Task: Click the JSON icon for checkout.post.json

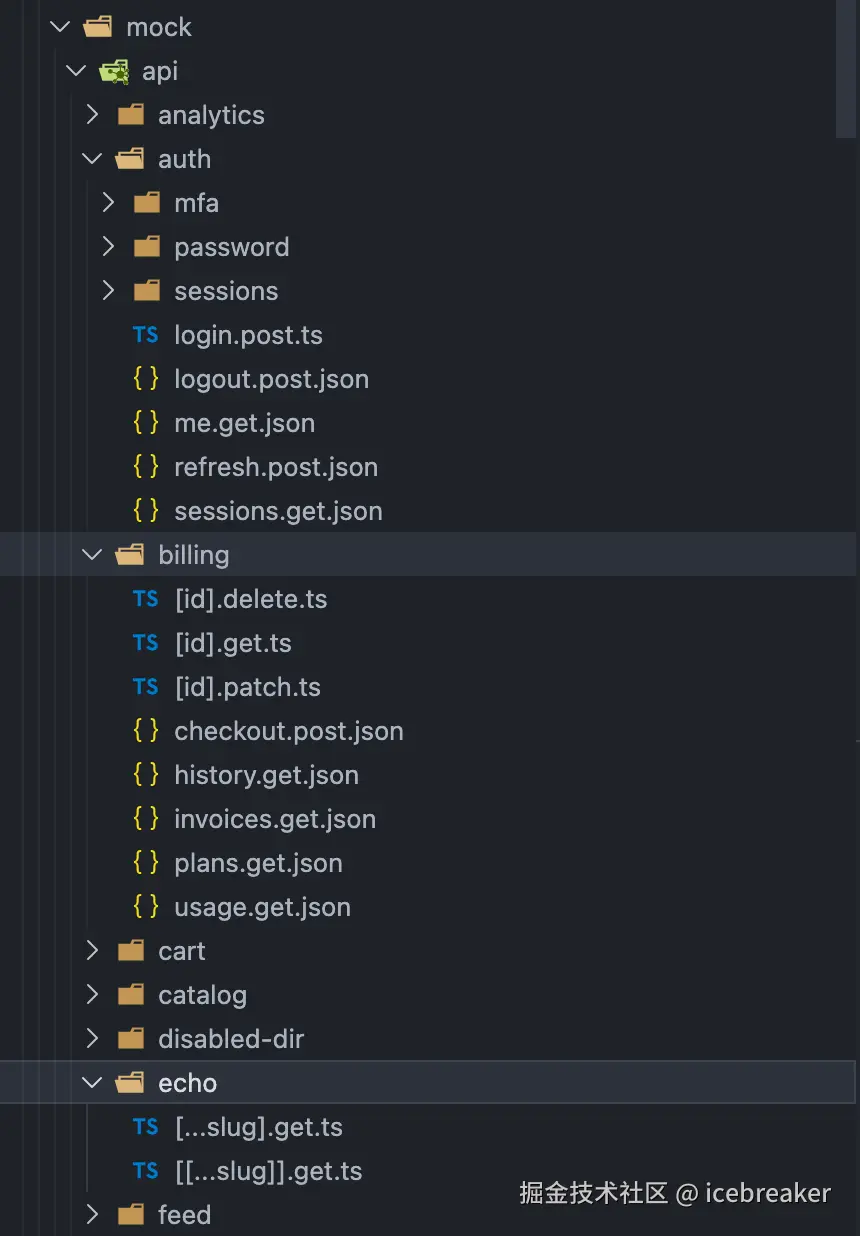Action: point(145,731)
